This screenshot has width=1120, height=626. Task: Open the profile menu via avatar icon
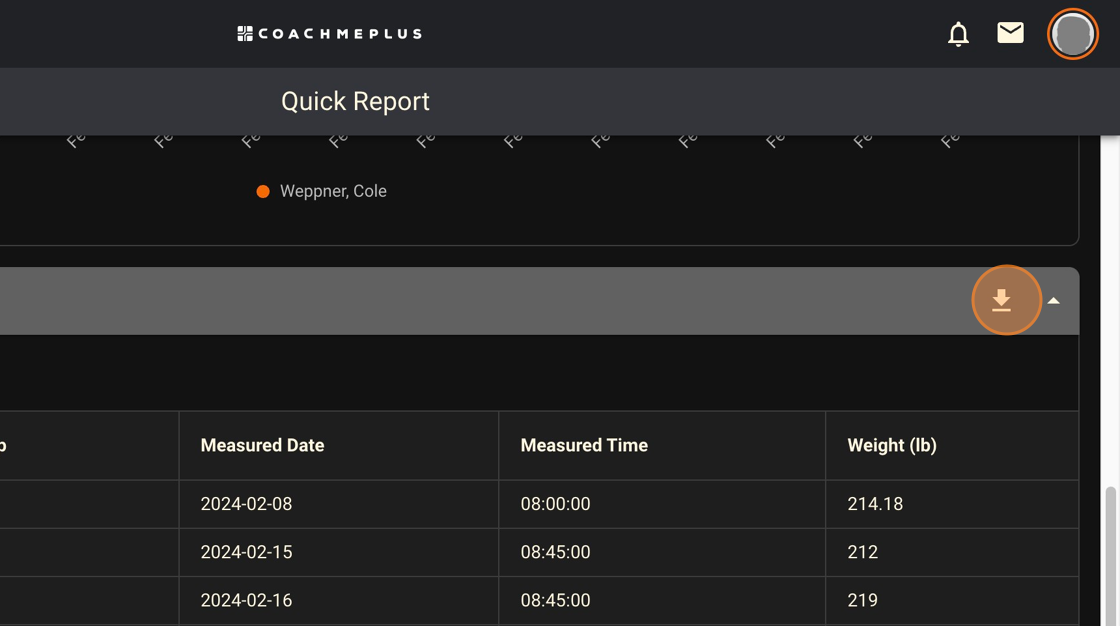[x=1072, y=33]
